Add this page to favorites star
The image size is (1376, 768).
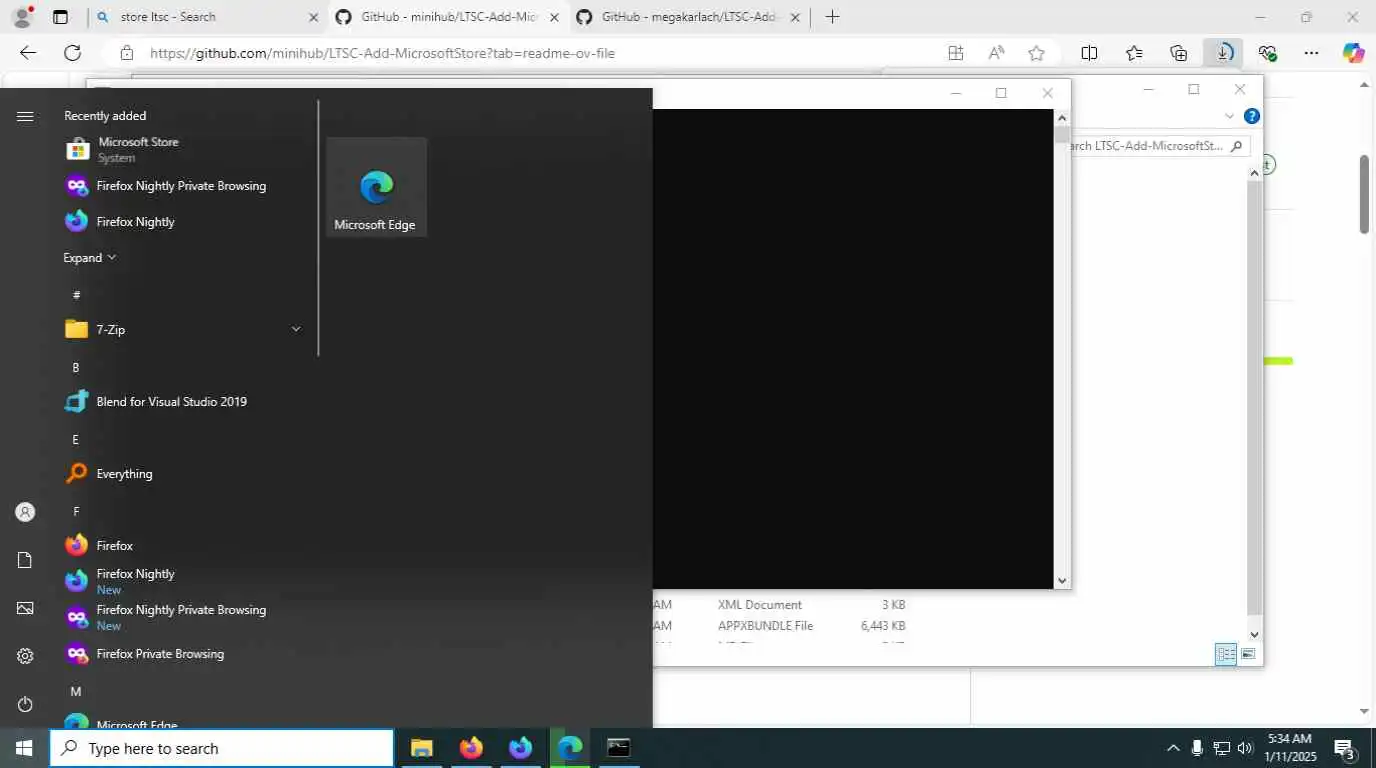(x=1037, y=53)
